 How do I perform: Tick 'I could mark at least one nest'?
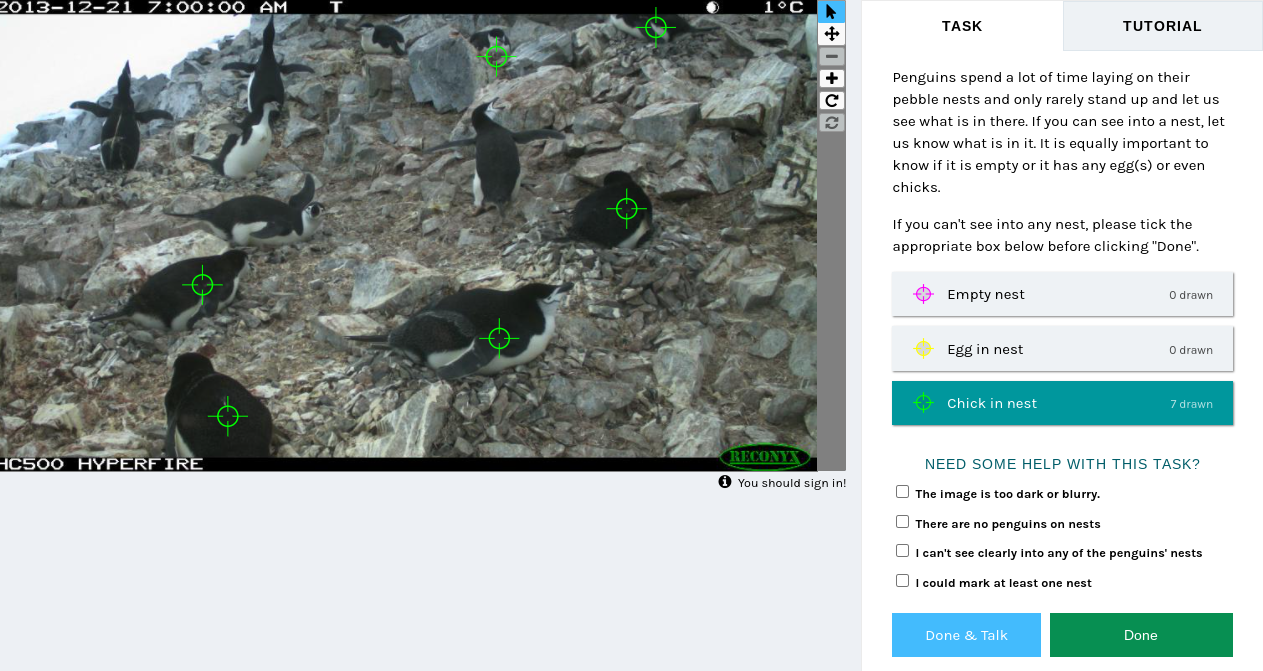[x=903, y=581]
